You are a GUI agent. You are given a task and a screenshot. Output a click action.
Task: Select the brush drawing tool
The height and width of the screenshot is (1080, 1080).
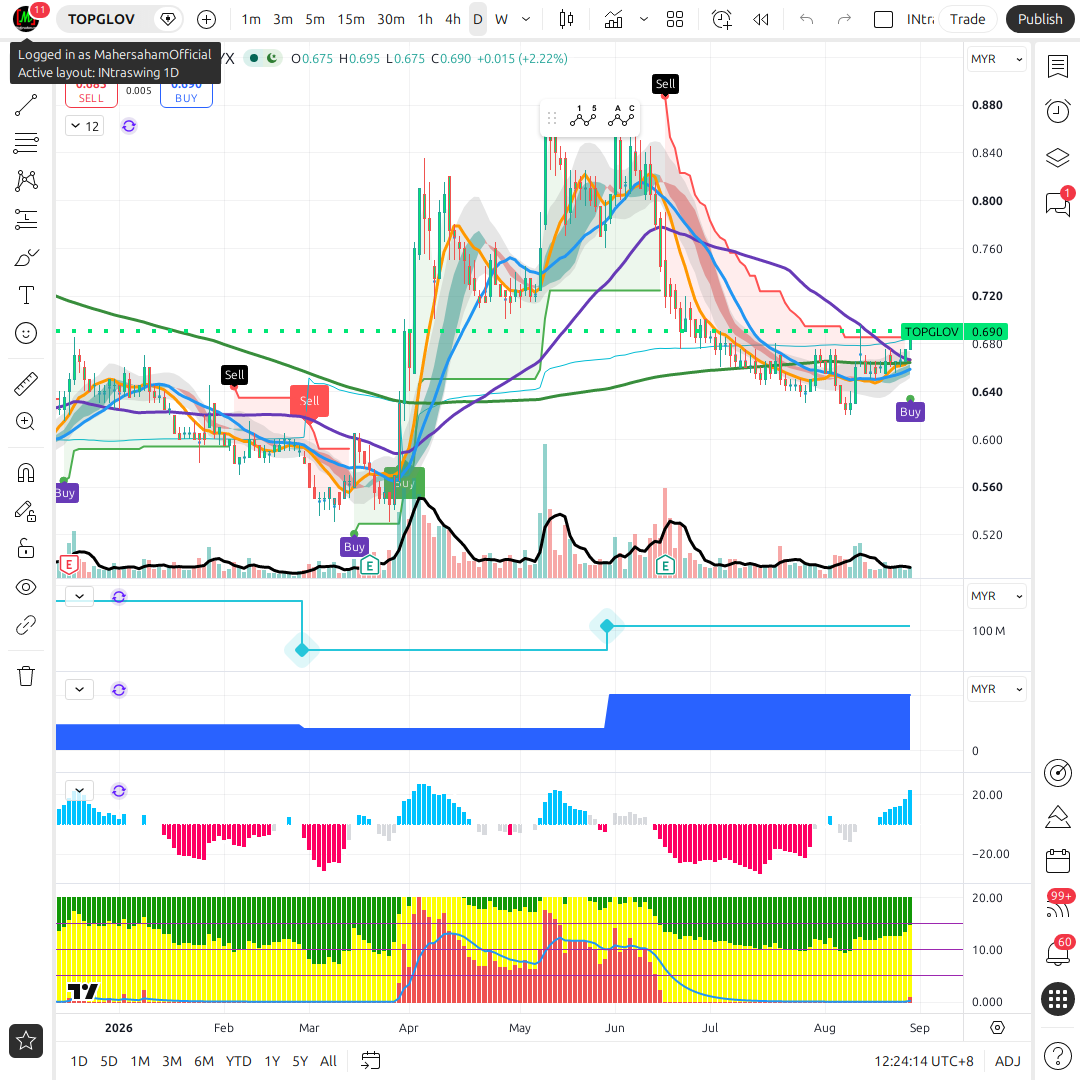(x=26, y=258)
